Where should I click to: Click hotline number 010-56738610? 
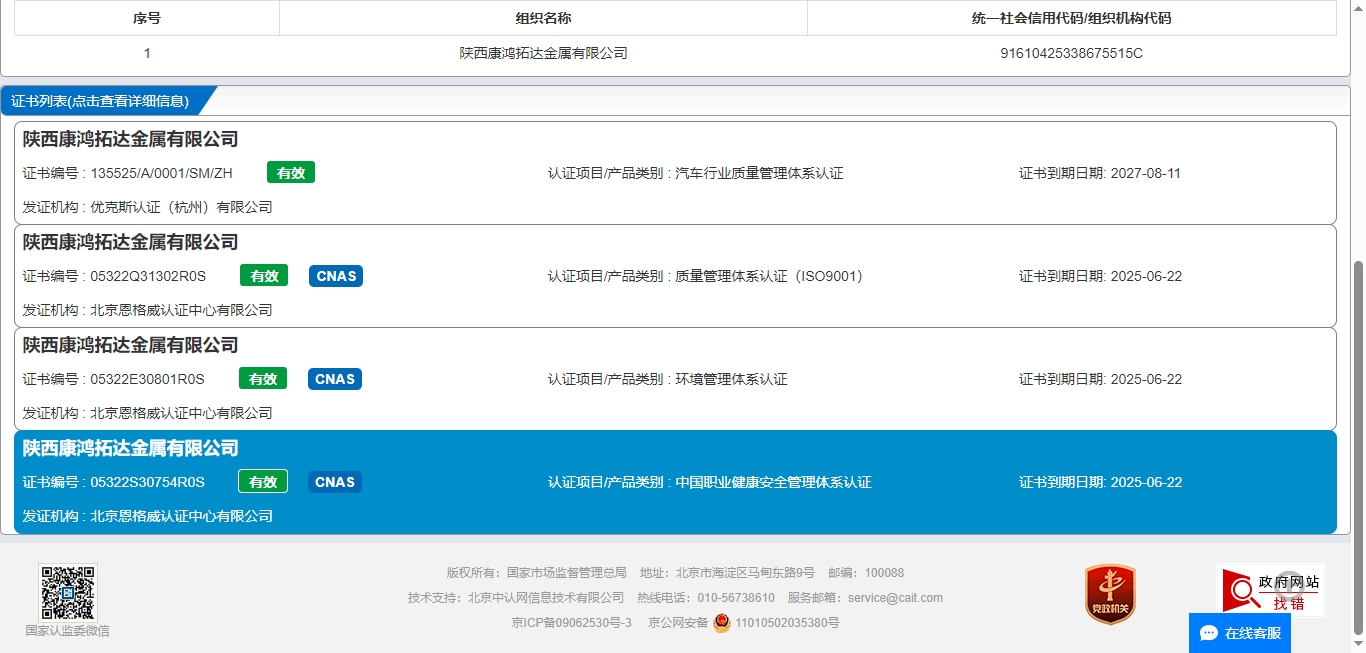(x=736, y=598)
